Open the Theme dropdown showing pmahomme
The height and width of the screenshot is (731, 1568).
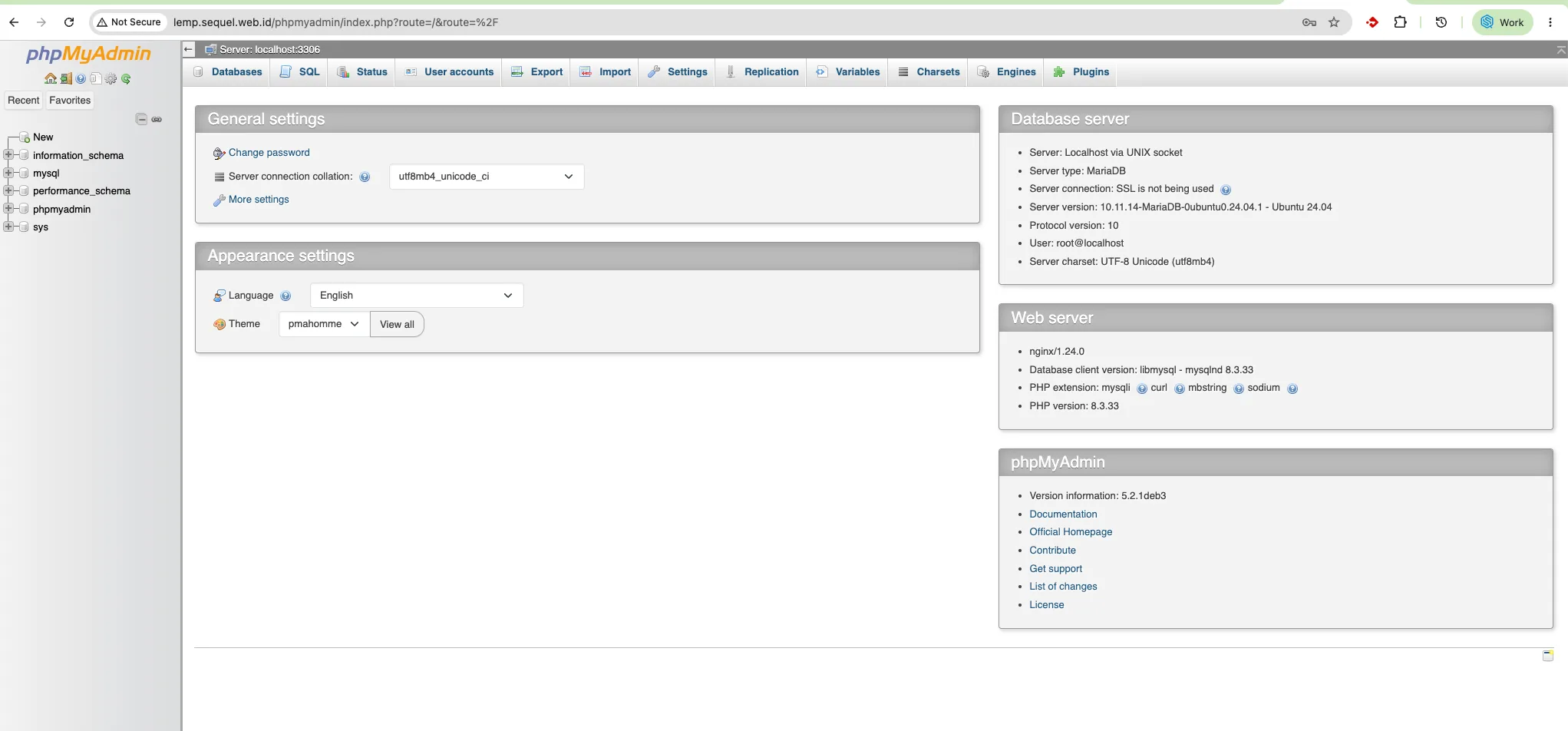tap(324, 324)
